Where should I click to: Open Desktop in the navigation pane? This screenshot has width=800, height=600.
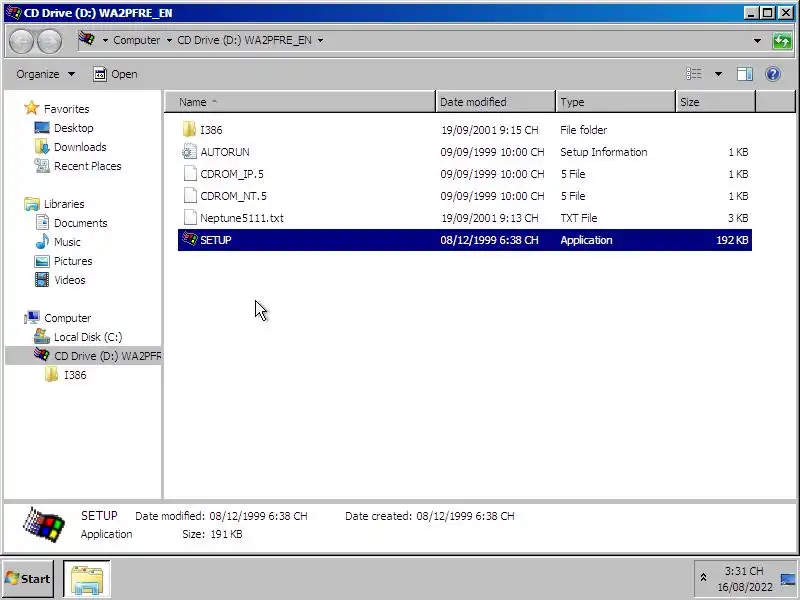tap(64, 128)
